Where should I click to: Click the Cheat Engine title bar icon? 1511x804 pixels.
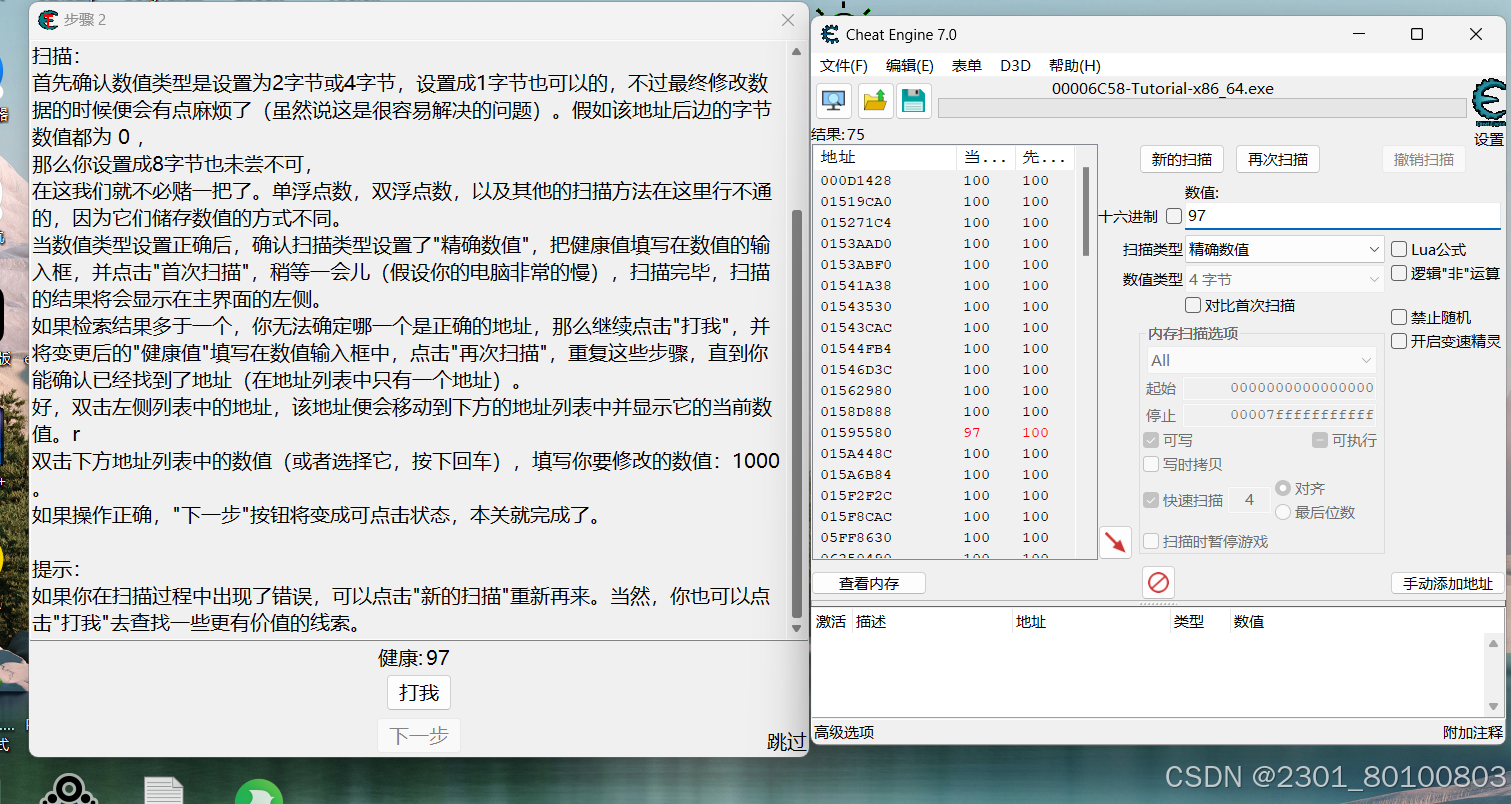[830, 34]
